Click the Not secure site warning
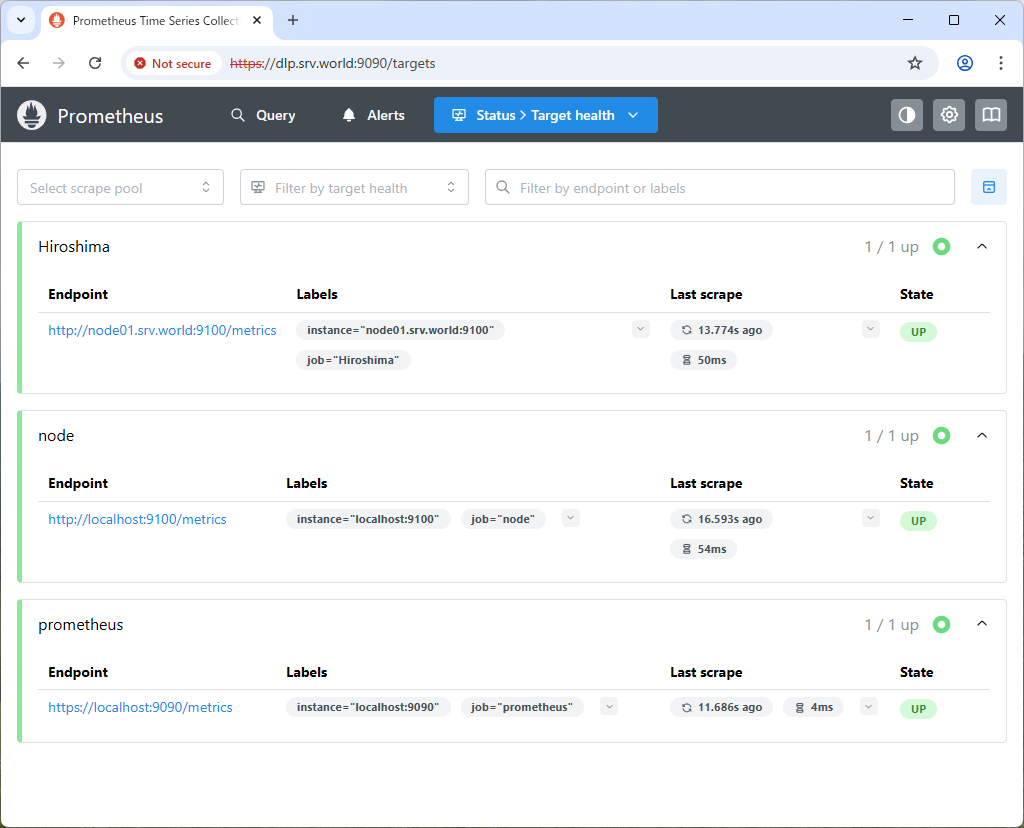The height and width of the screenshot is (828, 1024). coord(173,63)
